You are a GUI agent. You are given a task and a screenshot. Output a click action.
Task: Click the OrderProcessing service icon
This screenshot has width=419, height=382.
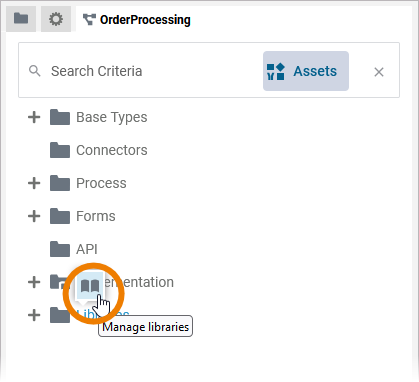coord(89,20)
